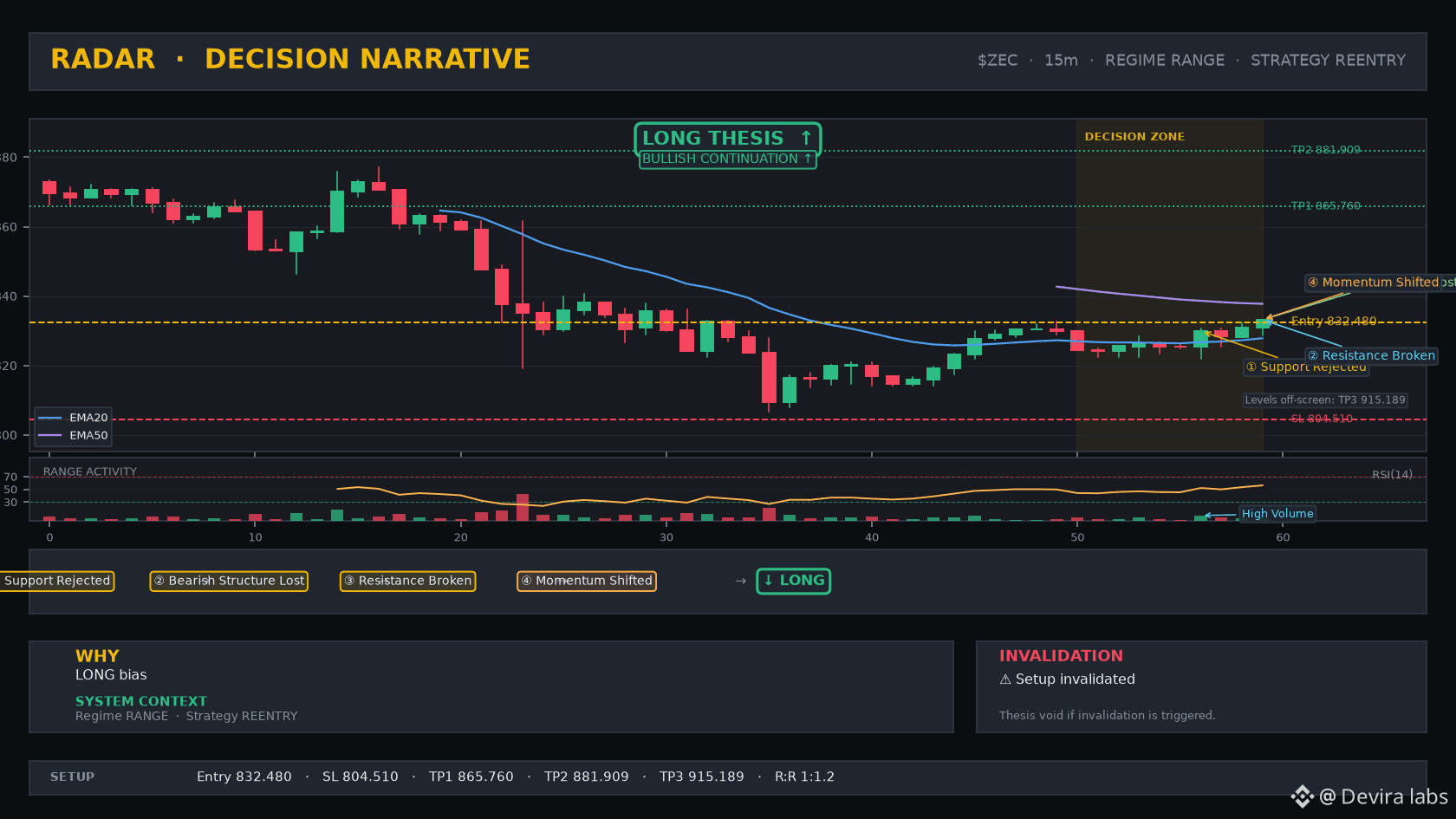Viewport: 1456px width, 819px height.
Task: Click the WHY heading
Action: (97, 656)
